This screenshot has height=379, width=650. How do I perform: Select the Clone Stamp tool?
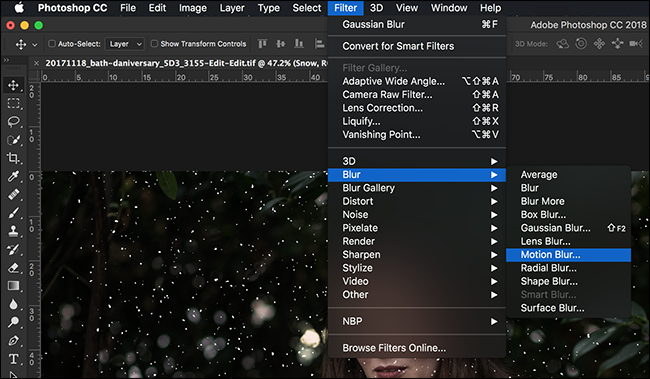click(x=13, y=231)
